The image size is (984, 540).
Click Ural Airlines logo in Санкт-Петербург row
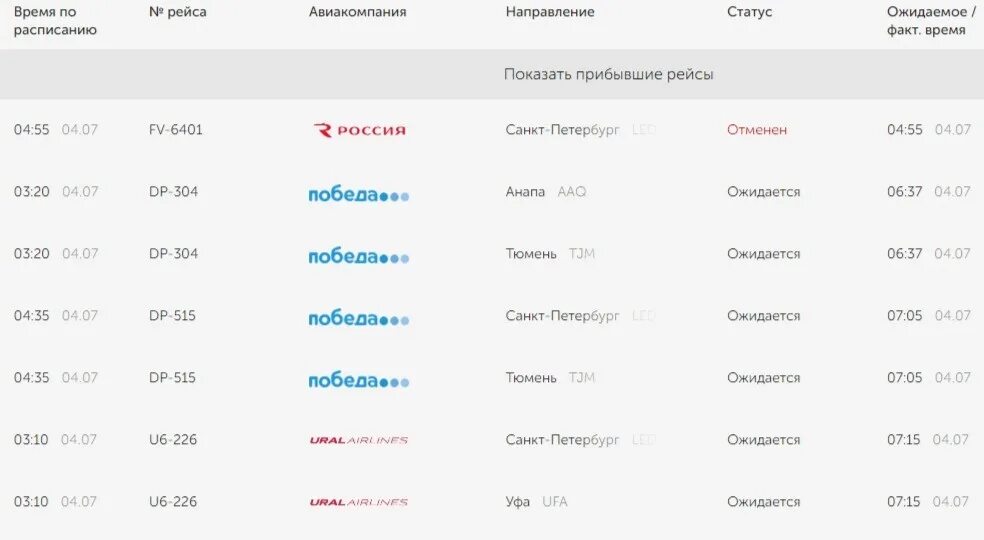point(358,440)
